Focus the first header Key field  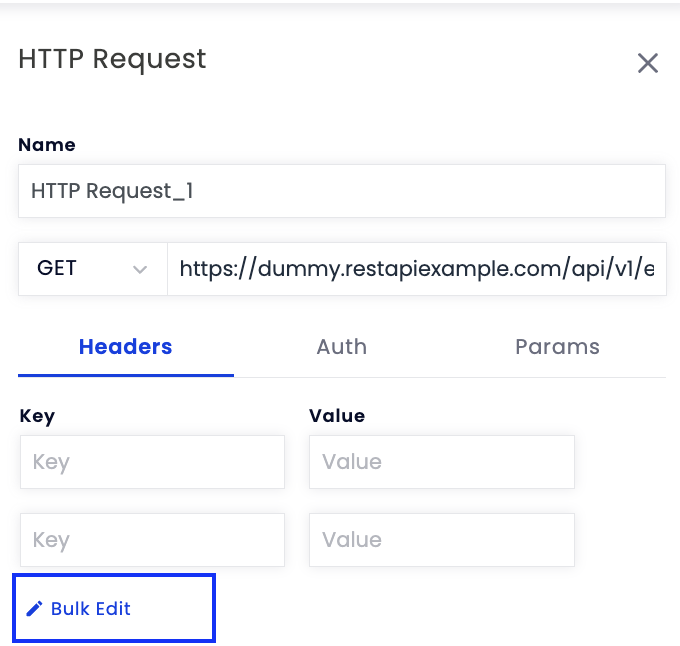click(152, 462)
